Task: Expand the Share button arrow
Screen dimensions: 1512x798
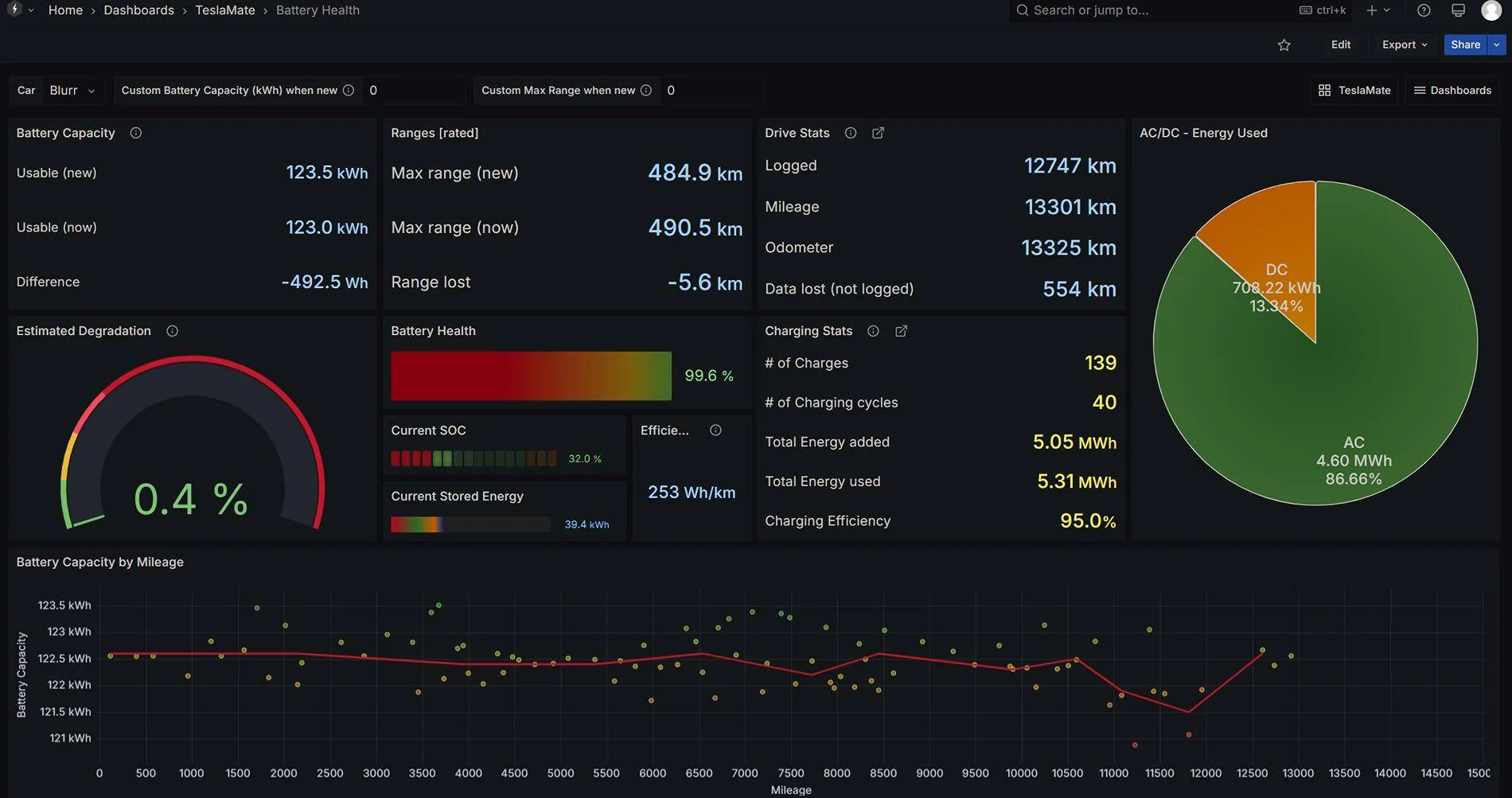Action: [x=1496, y=45]
